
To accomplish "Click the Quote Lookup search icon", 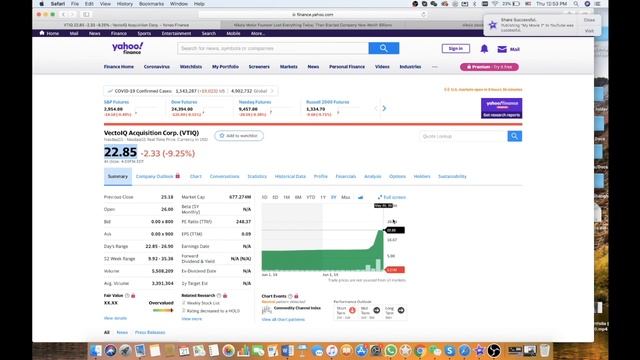I will [514, 136].
